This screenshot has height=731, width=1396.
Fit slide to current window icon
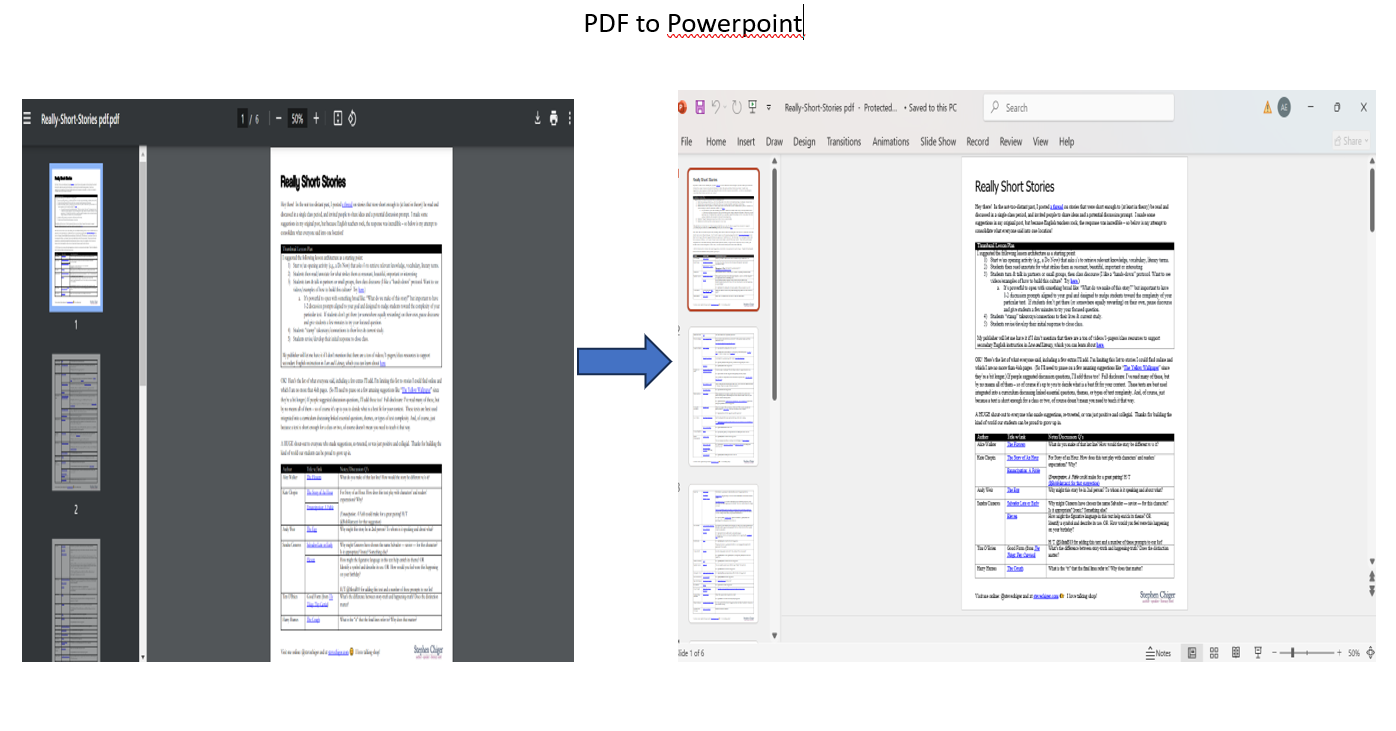pyautogui.click(x=1372, y=652)
